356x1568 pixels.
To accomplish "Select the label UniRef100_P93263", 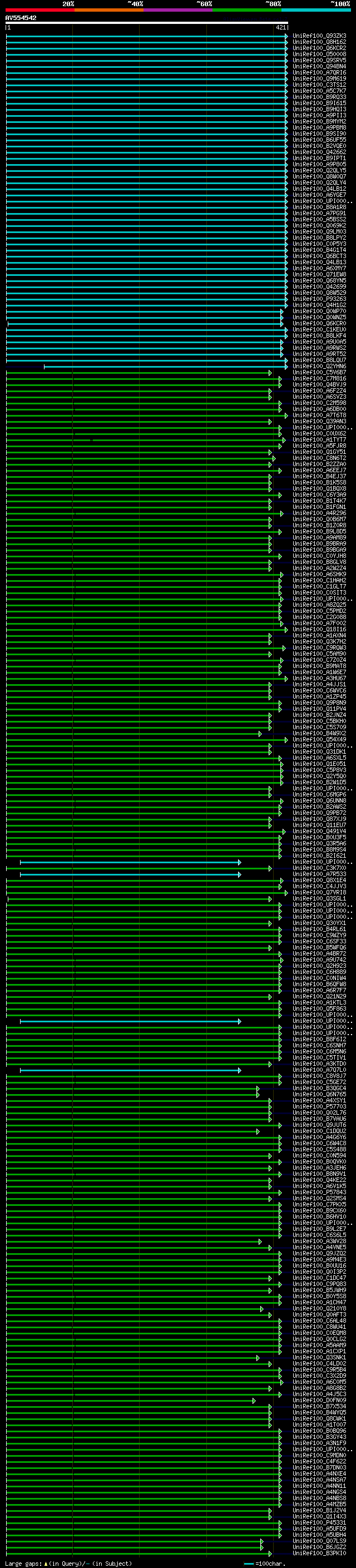I will point(319,299).
